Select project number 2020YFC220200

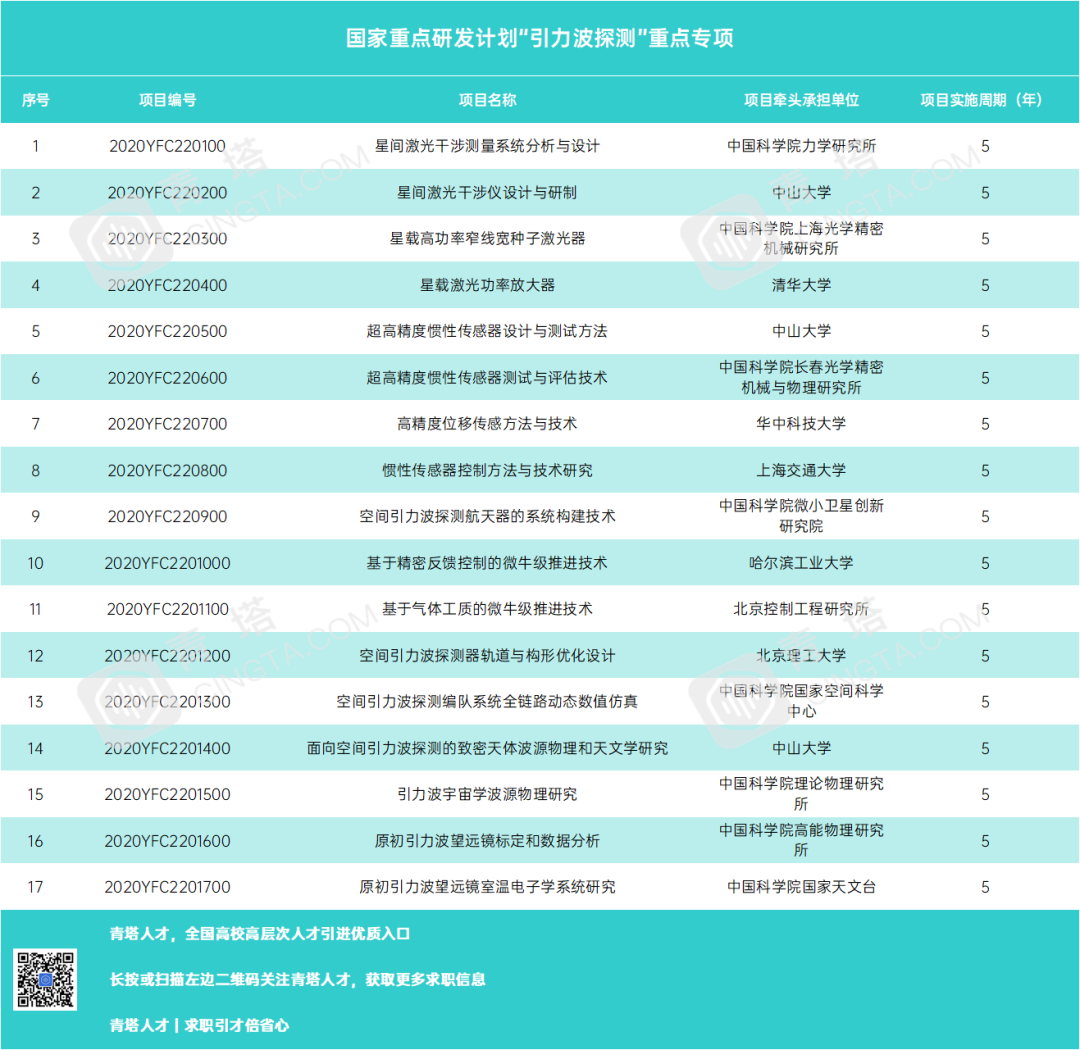click(x=167, y=193)
